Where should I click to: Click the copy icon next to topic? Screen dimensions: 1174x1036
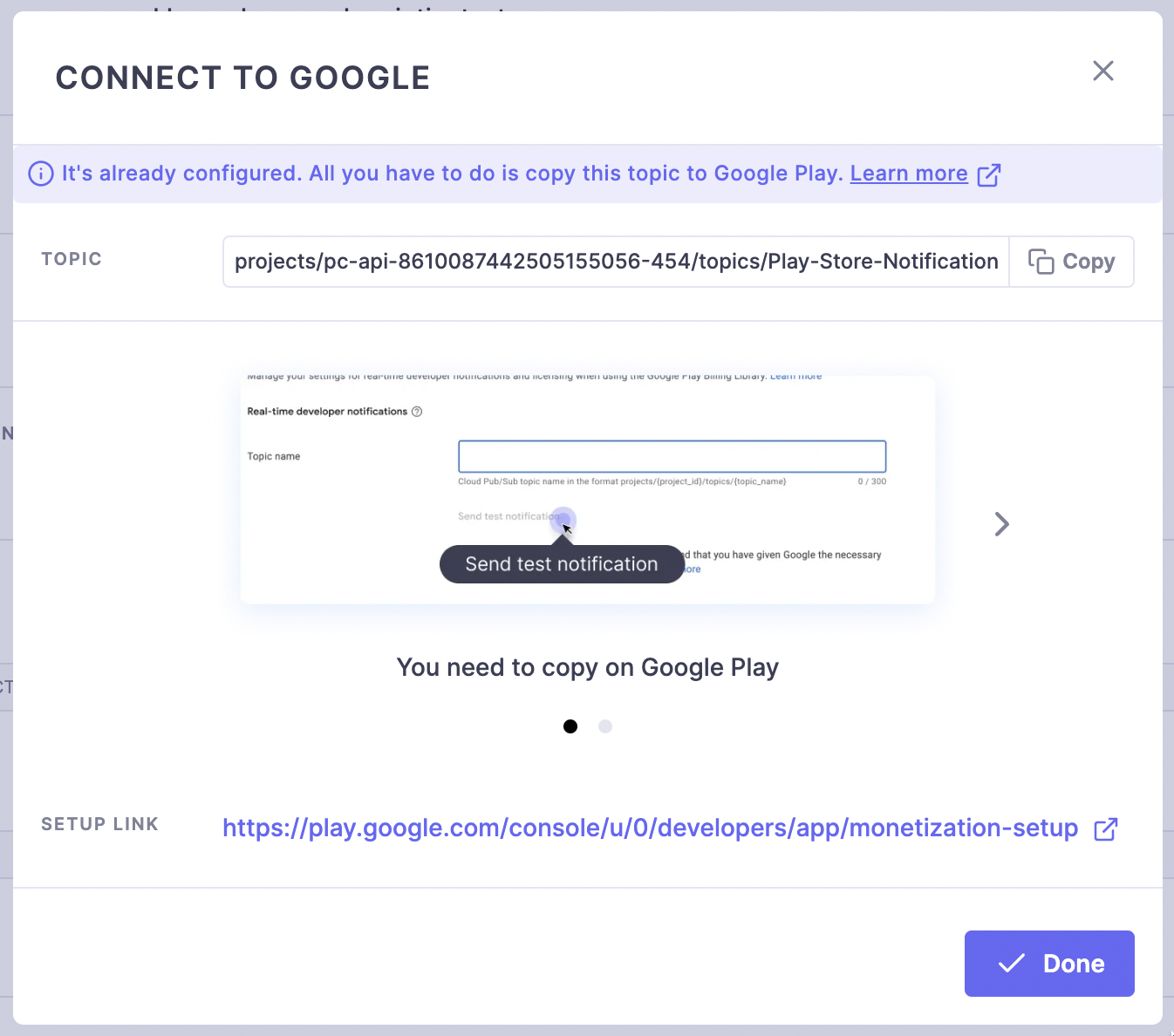[x=1041, y=262]
